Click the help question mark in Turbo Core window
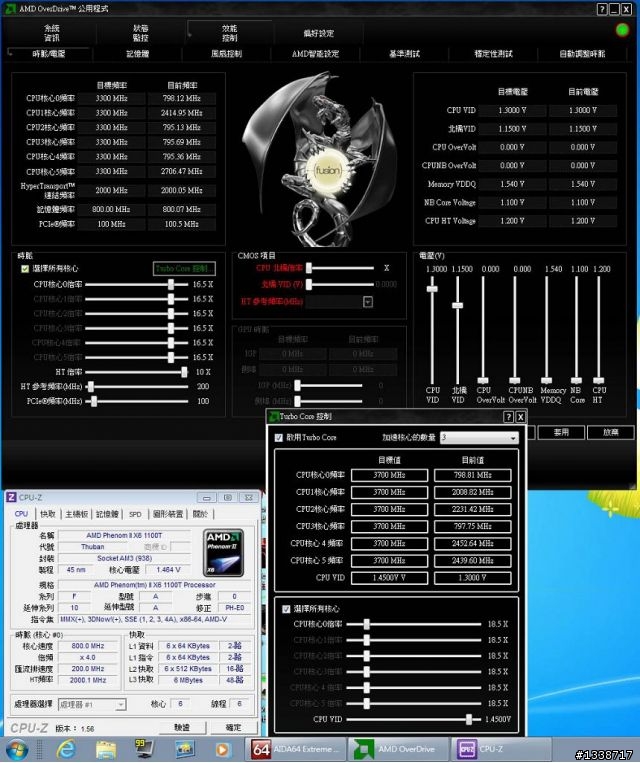 point(508,417)
